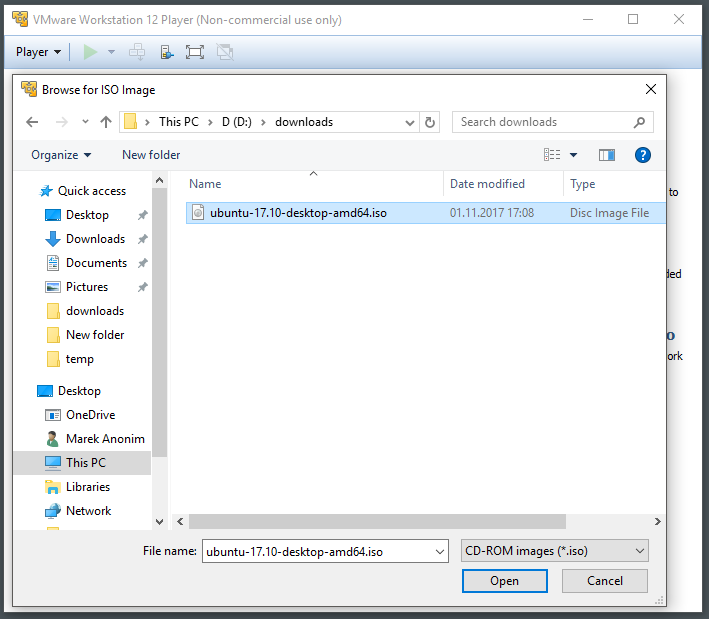Open temp folder in sidebar
Image resolution: width=709 pixels, height=619 pixels.
(80, 359)
